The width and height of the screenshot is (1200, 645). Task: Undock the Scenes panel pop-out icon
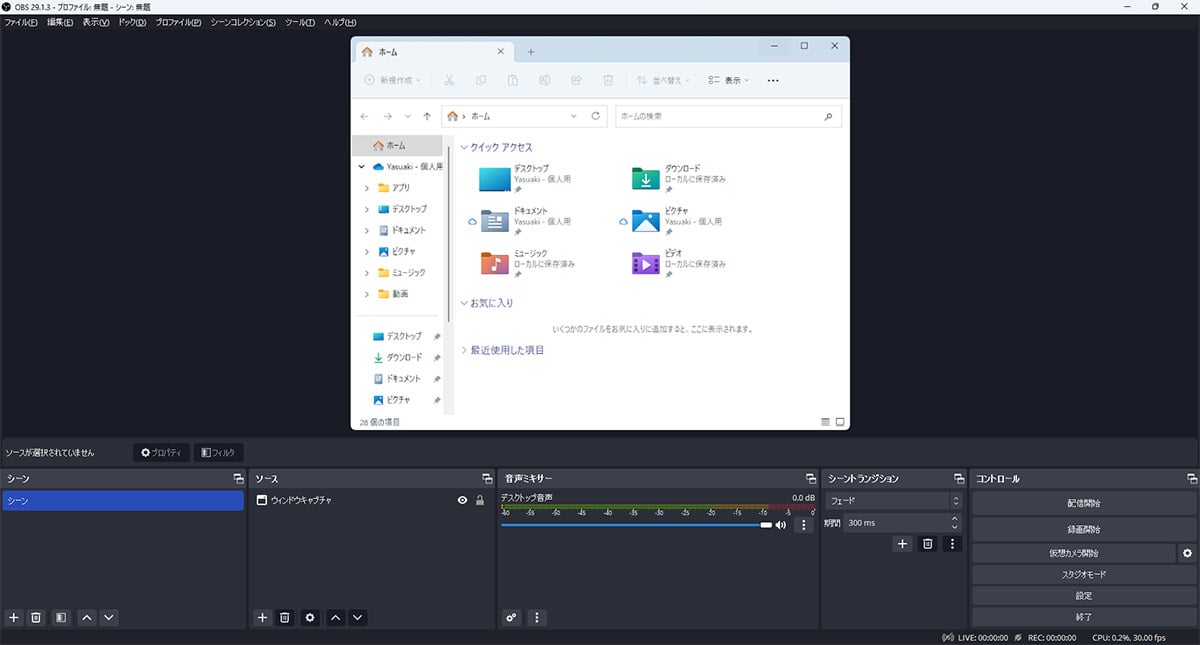[x=237, y=479]
